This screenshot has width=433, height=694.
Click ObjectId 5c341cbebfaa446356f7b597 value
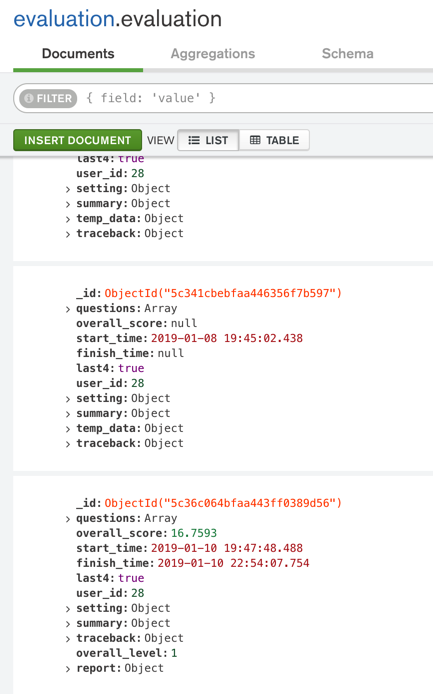click(223, 293)
